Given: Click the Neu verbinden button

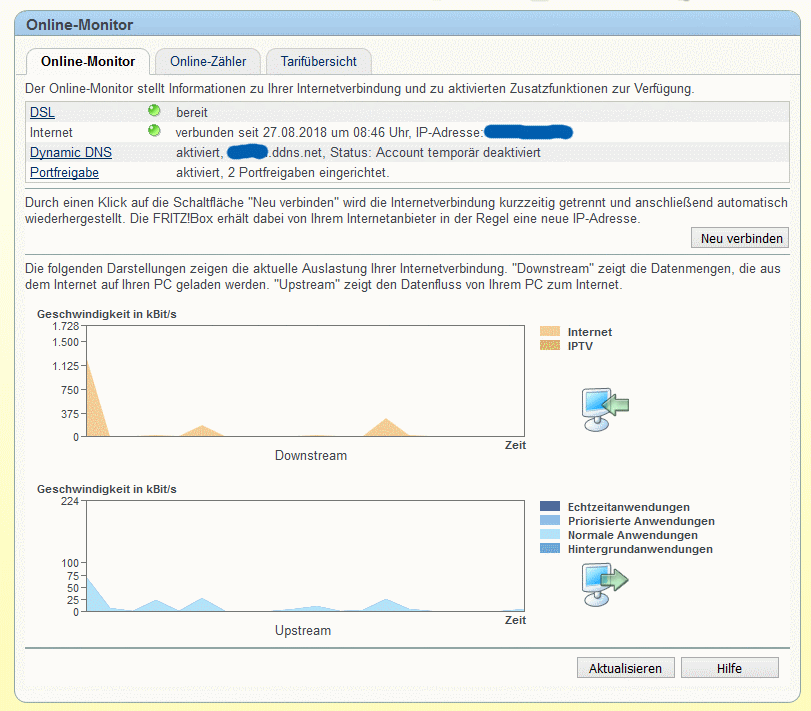Looking at the screenshot, I should (740, 238).
